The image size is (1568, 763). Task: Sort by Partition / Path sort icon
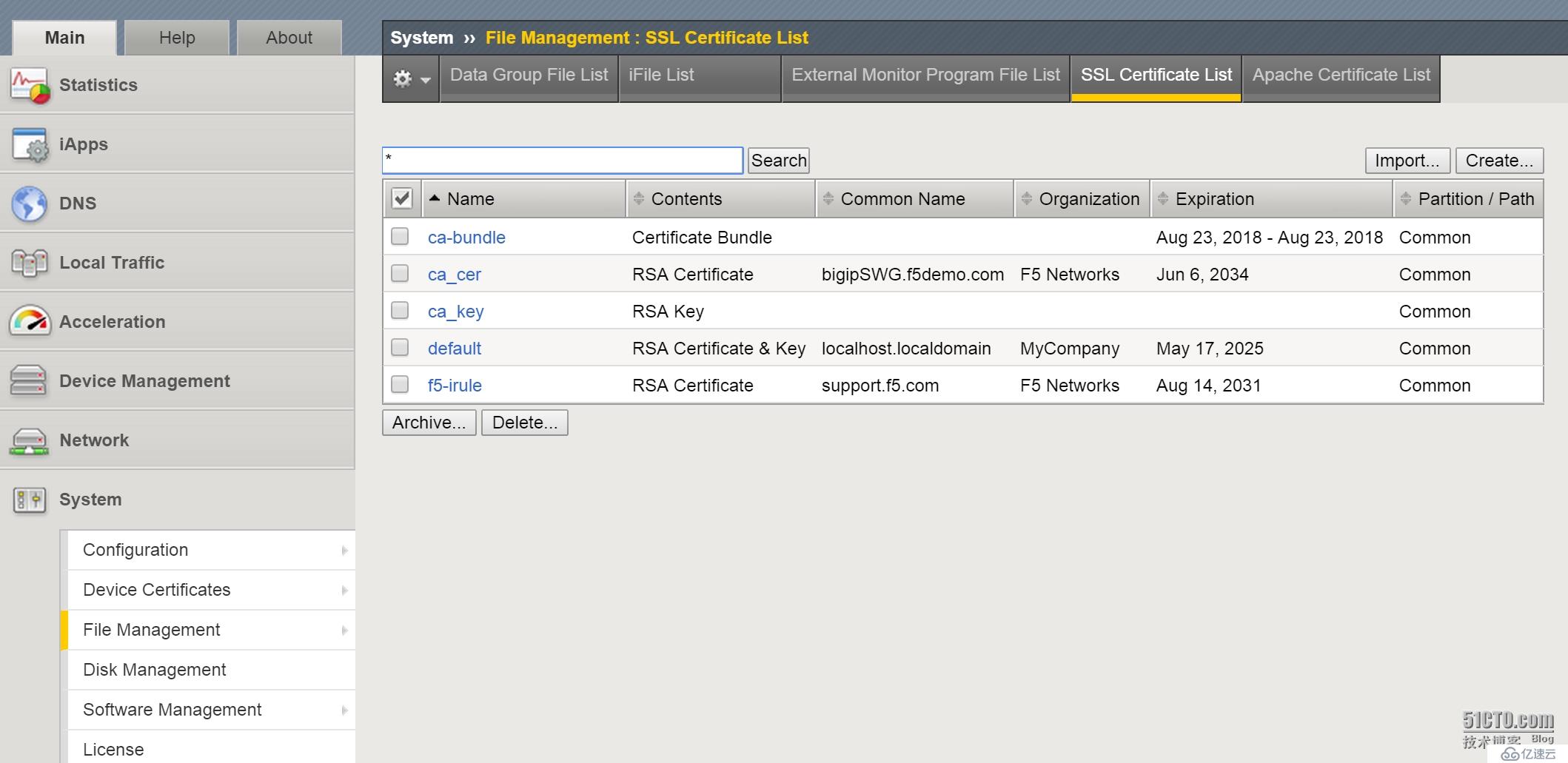1406,198
